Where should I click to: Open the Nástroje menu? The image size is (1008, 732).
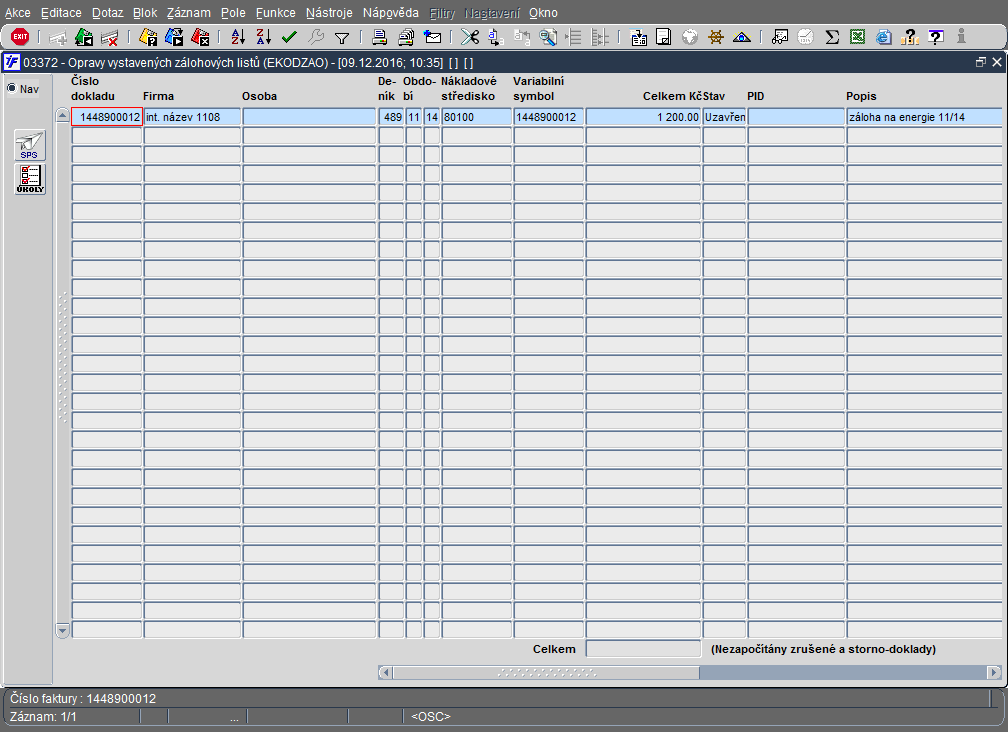point(329,13)
